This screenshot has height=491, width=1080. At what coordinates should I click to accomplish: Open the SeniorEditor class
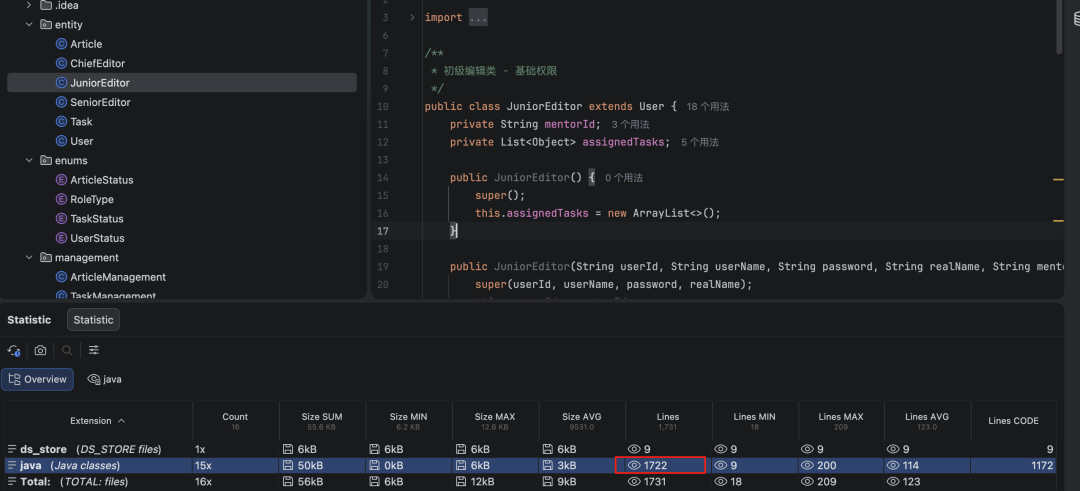pyautogui.click(x=100, y=102)
